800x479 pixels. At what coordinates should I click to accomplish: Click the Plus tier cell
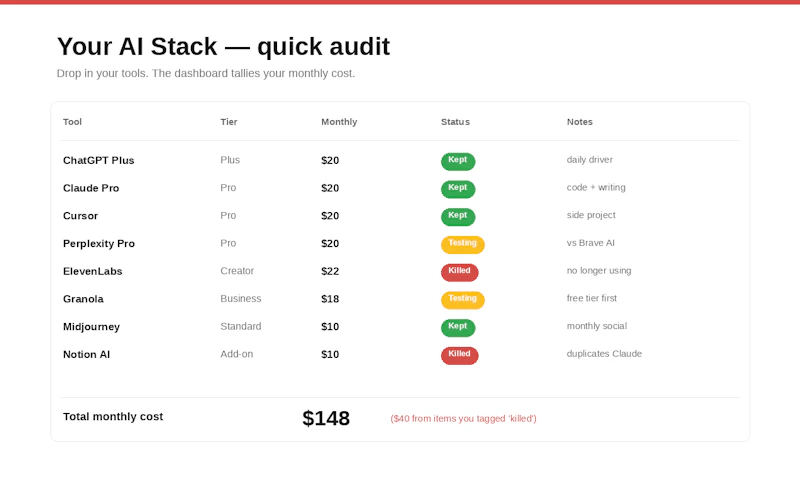230,160
